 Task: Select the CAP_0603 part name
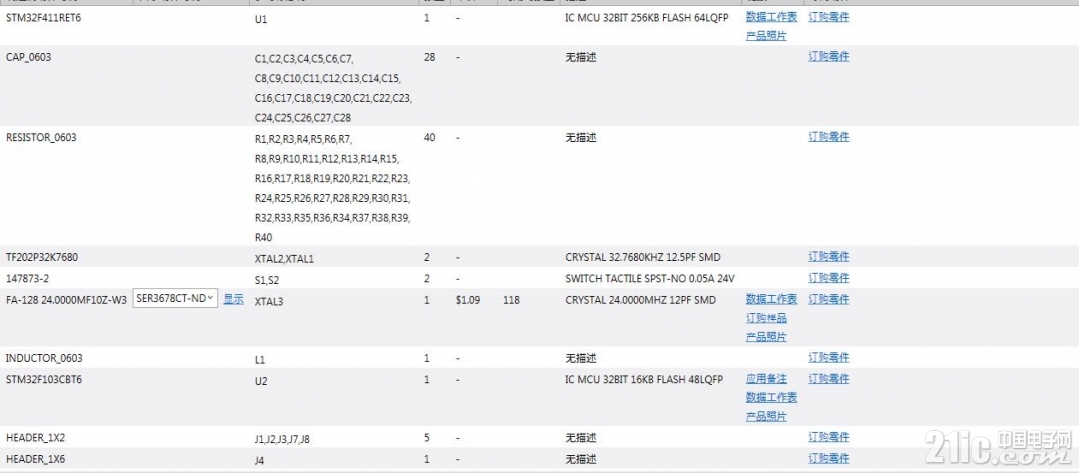(28, 57)
